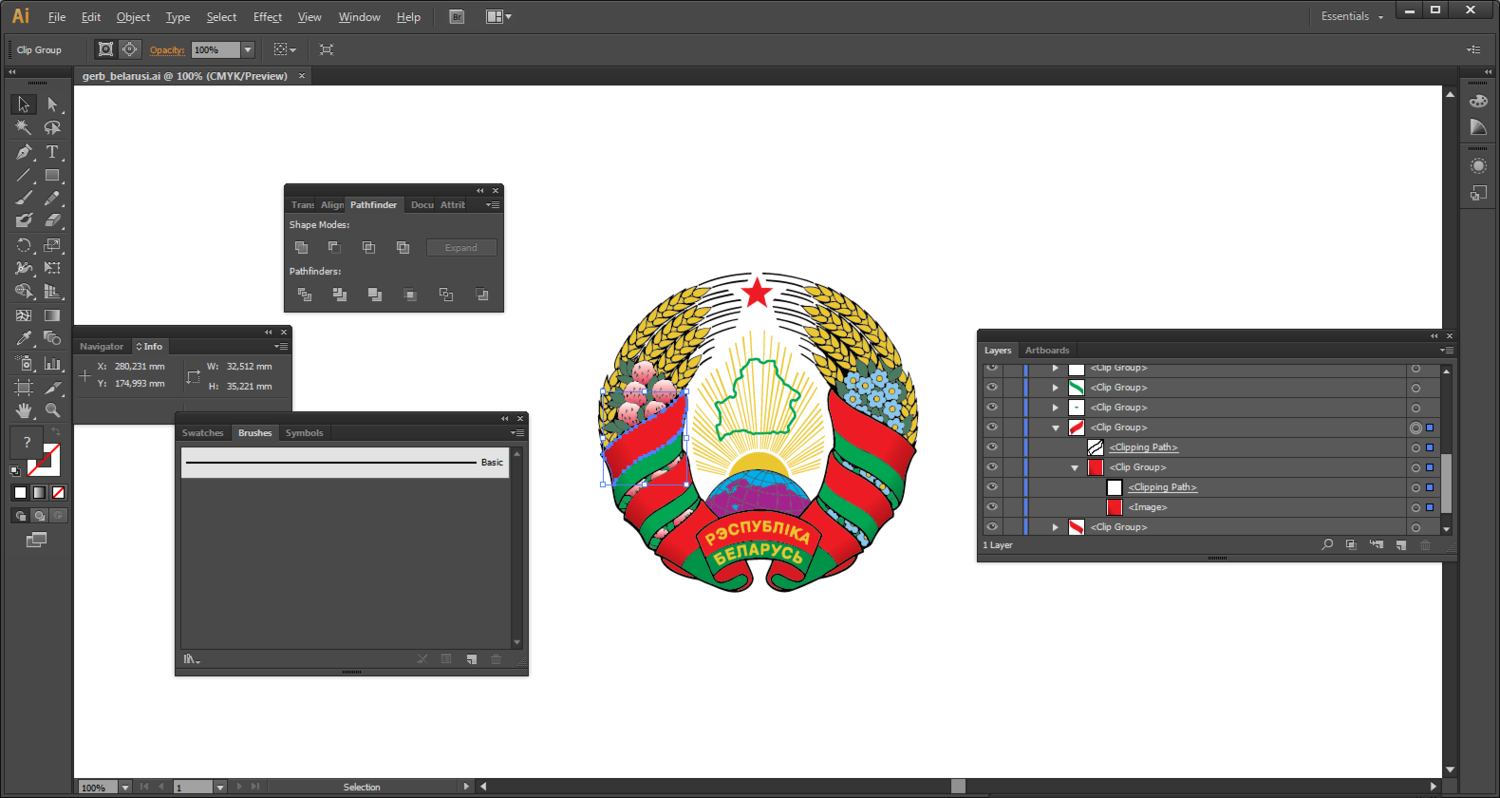Click Make/Release Clipping Mask in Layers panel
This screenshot has height=798, width=1500.
1351,545
